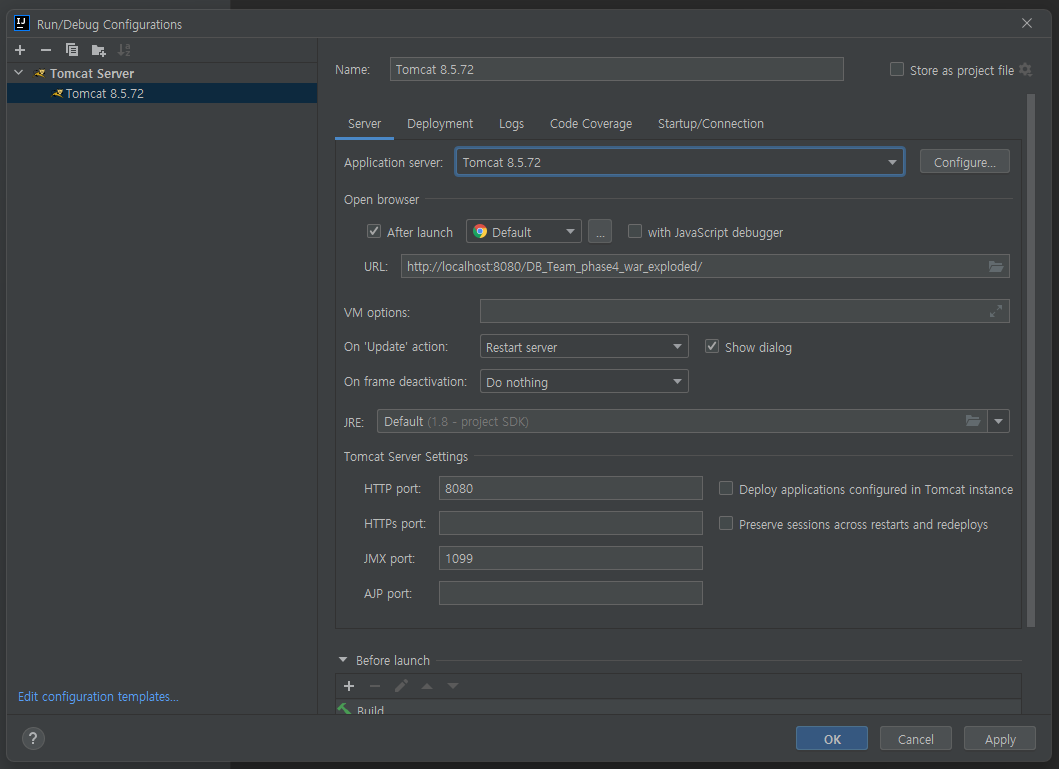The height and width of the screenshot is (769, 1059).
Task: Open the help for this dialog
Action: click(33, 738)
